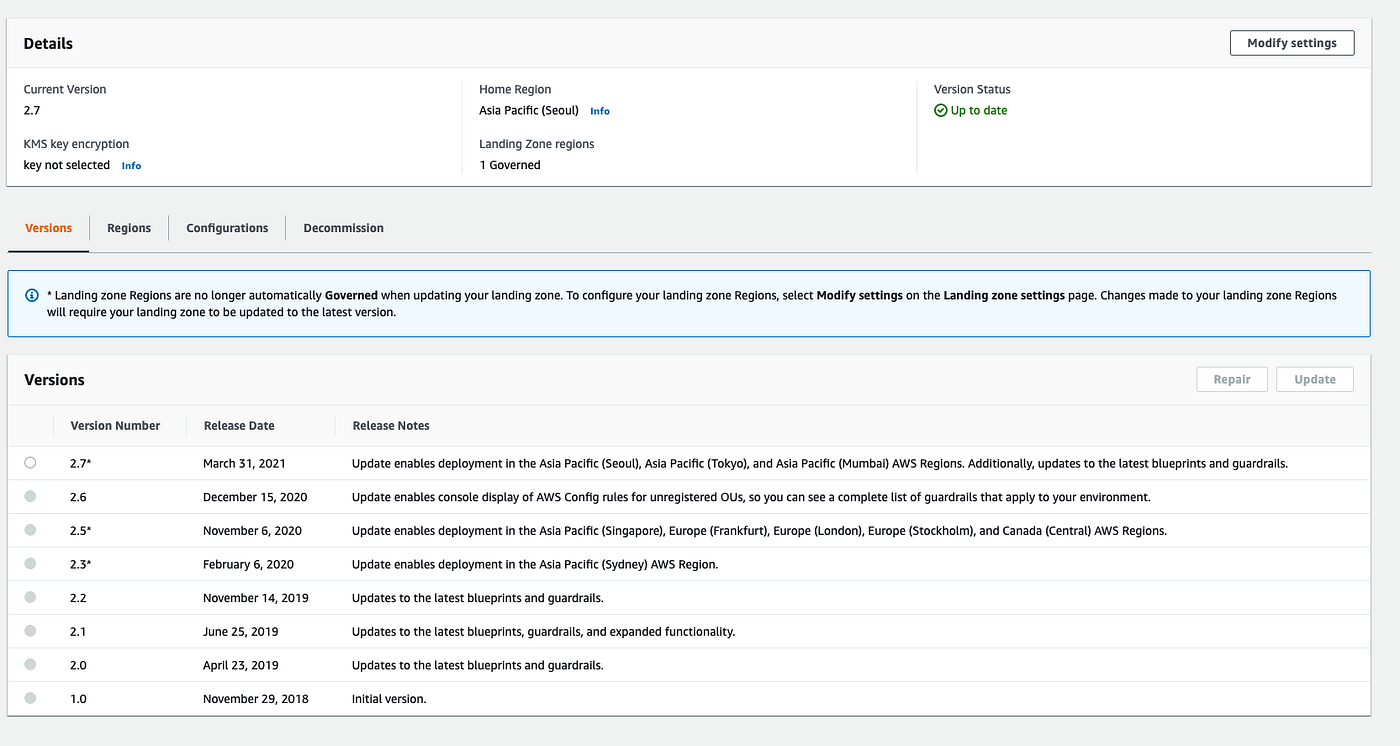Sort by the Version Number column header
1400x746 pixels.
point(115,425)
